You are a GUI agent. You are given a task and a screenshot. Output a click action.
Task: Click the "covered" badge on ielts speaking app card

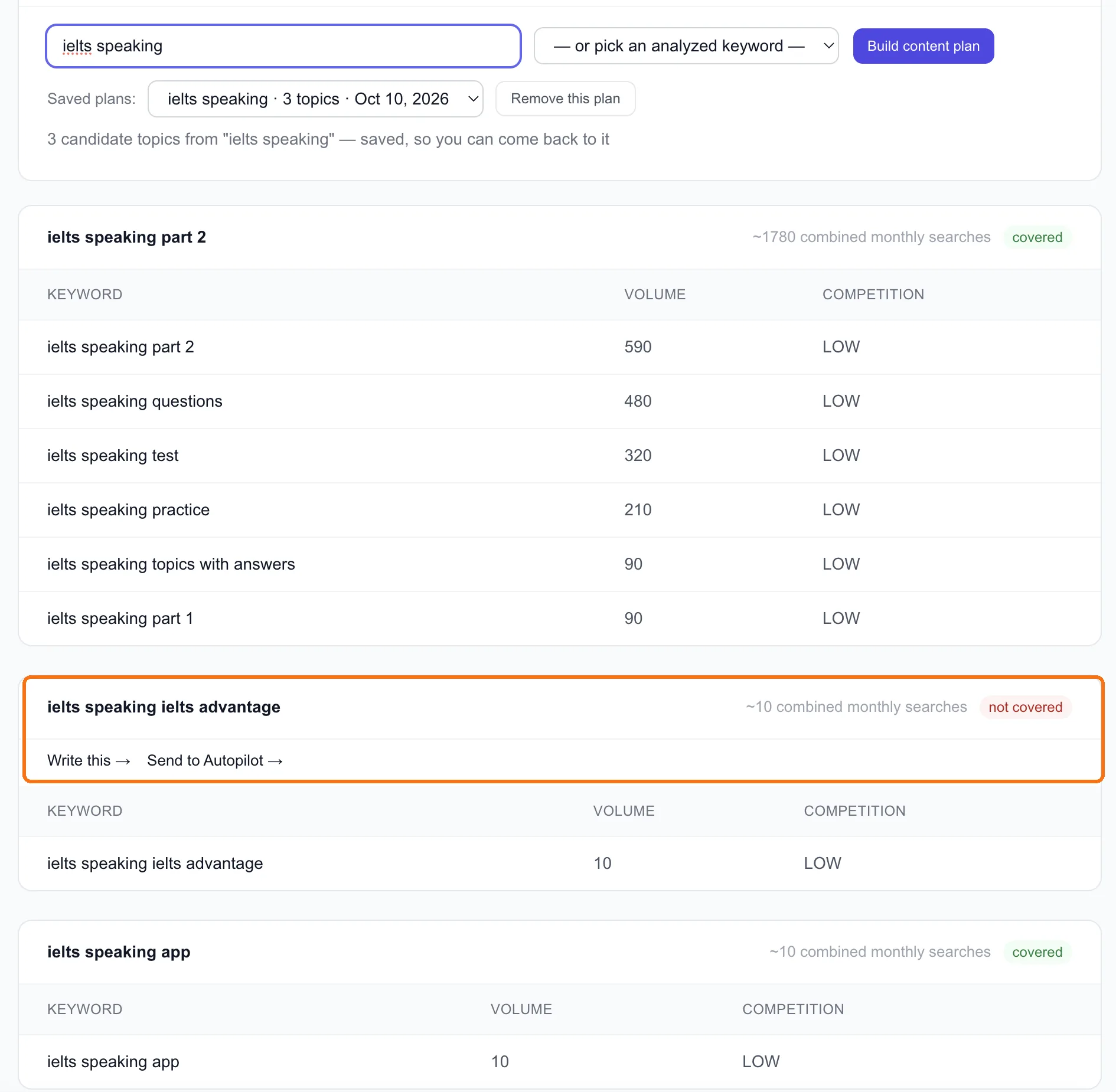click(1037, 952)
